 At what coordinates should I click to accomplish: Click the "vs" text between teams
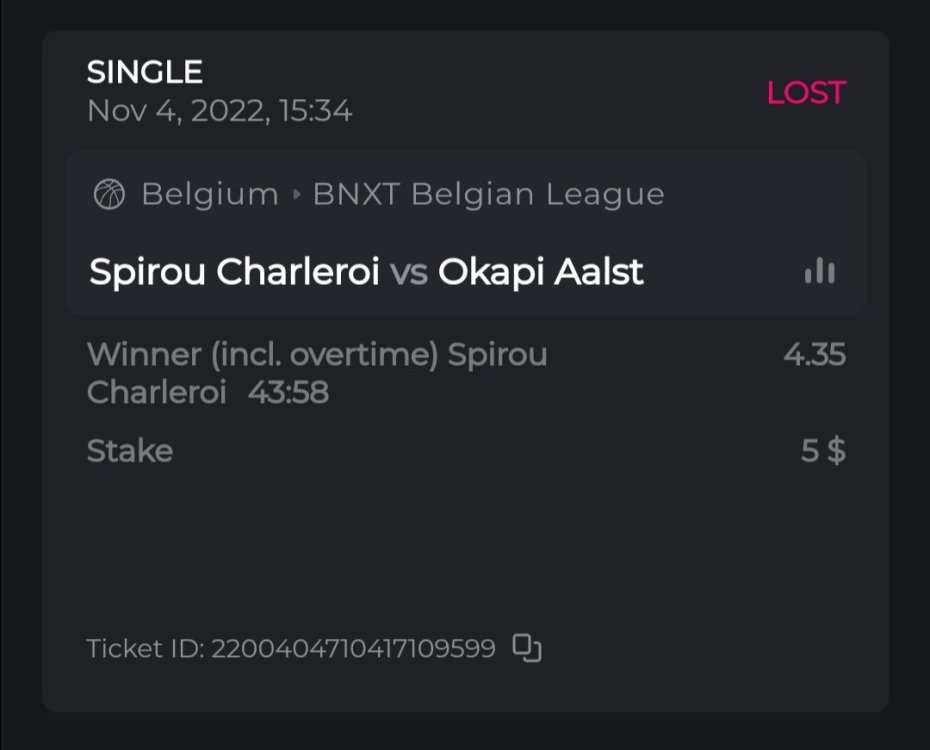[409, 272]
